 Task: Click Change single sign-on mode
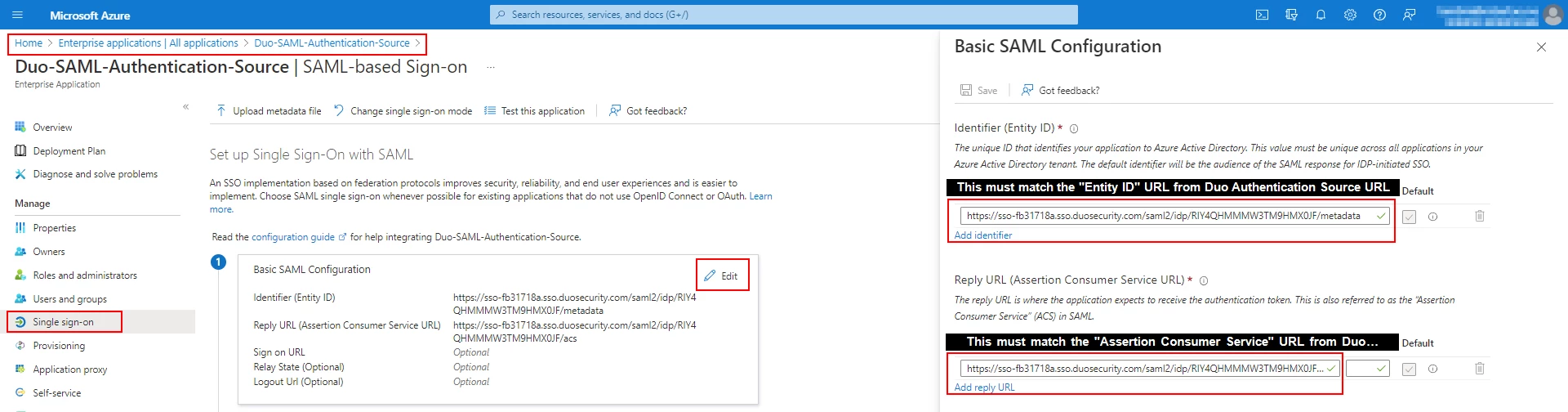pos(403,110)
